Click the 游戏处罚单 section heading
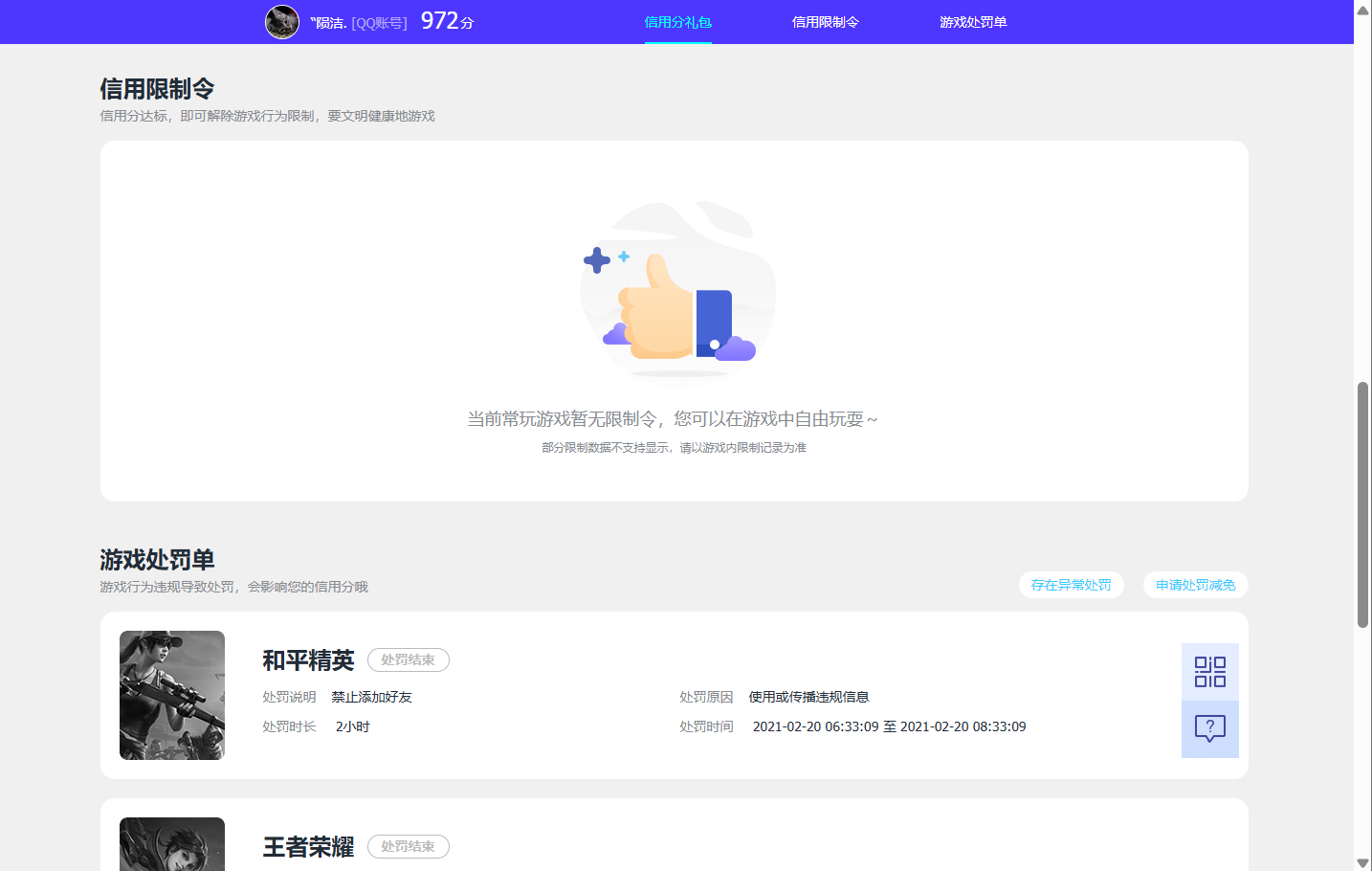The image size is (1372, 871). (x=157, y=560)
